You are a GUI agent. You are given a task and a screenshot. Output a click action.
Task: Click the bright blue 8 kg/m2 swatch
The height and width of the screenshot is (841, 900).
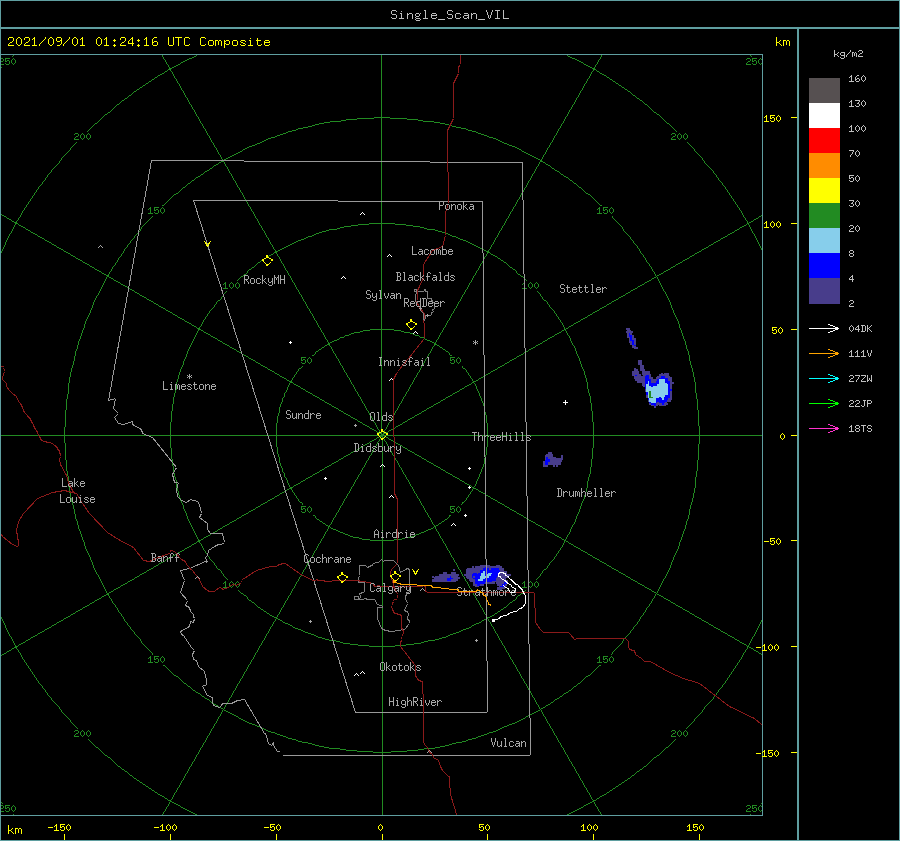pyautogui.click(x=824, y=265)
